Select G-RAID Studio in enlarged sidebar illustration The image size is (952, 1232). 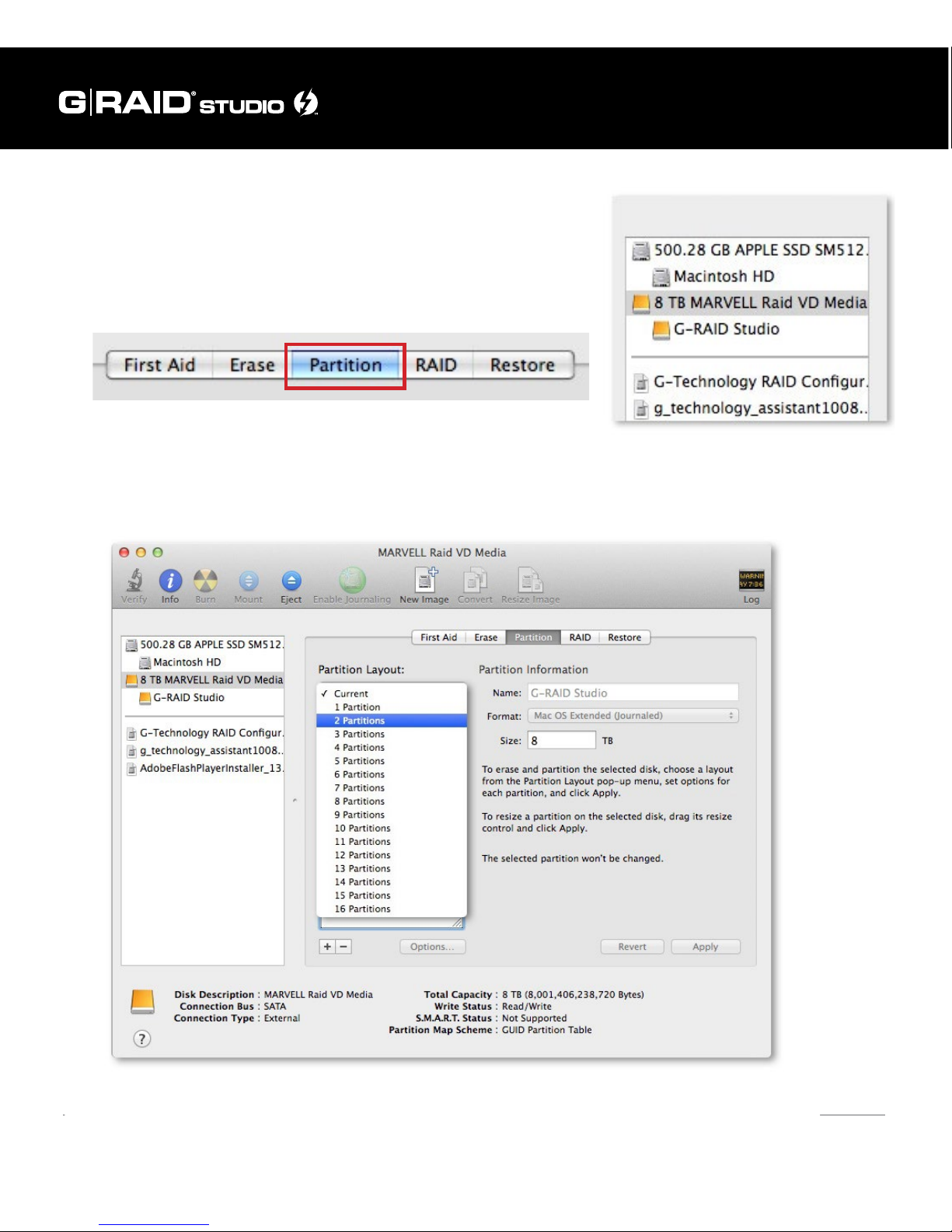coord(747,330)
